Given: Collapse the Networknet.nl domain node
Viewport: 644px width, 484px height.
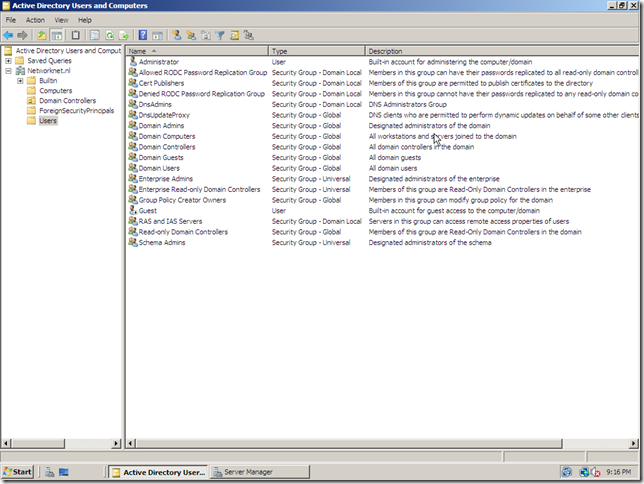Looking at the screenshot, I should [8, 71].
